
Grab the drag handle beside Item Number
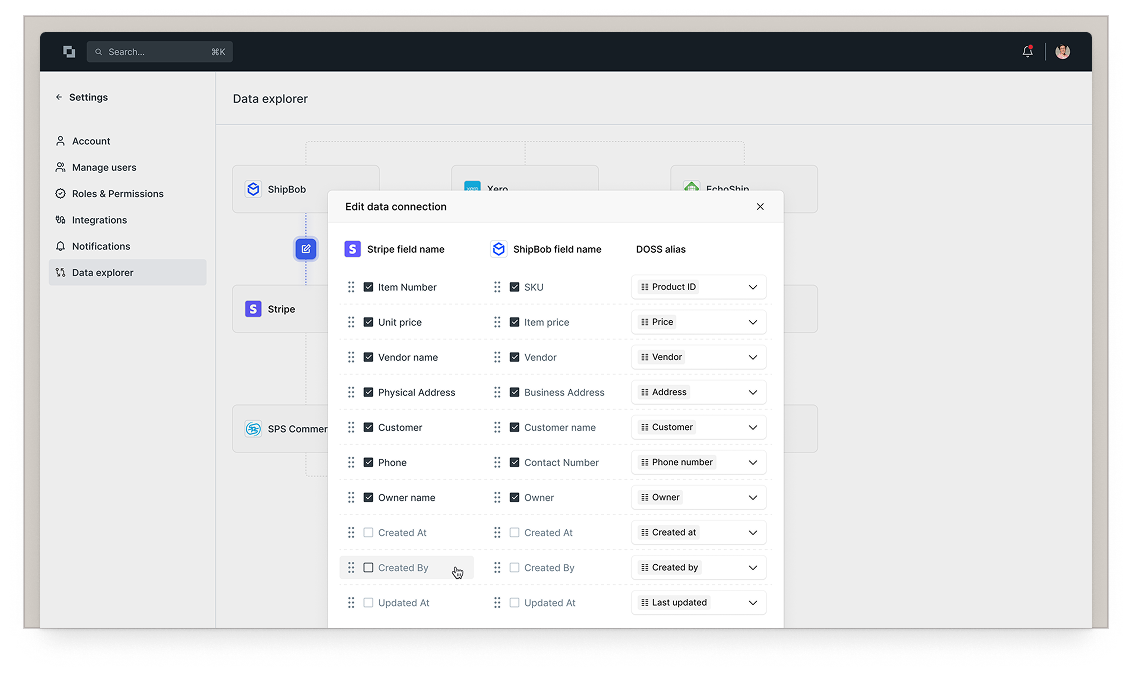pyautogui.click(x=351, y=287)
